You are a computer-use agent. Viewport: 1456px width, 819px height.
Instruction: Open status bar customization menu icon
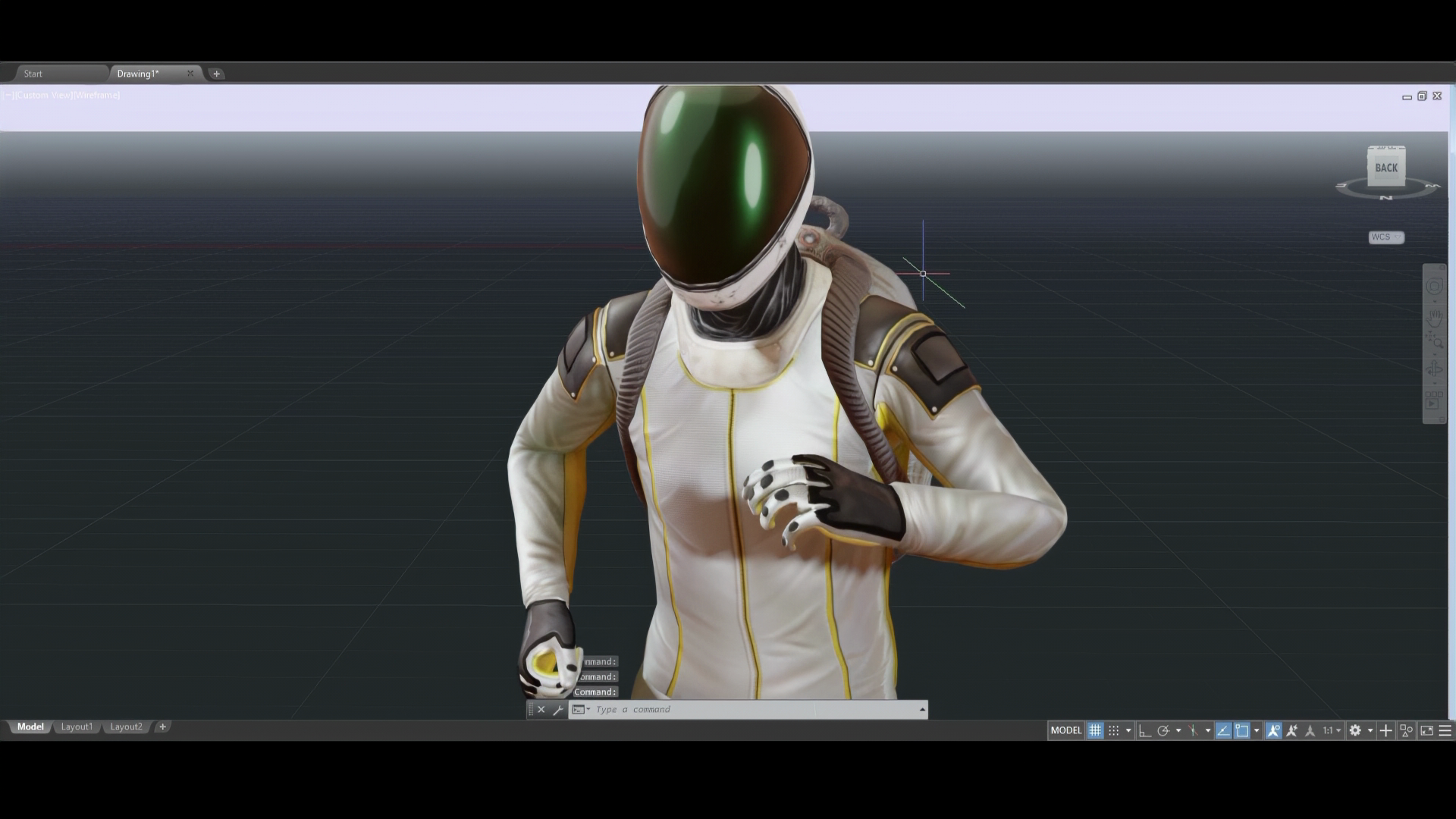[x=1445, y=730]
